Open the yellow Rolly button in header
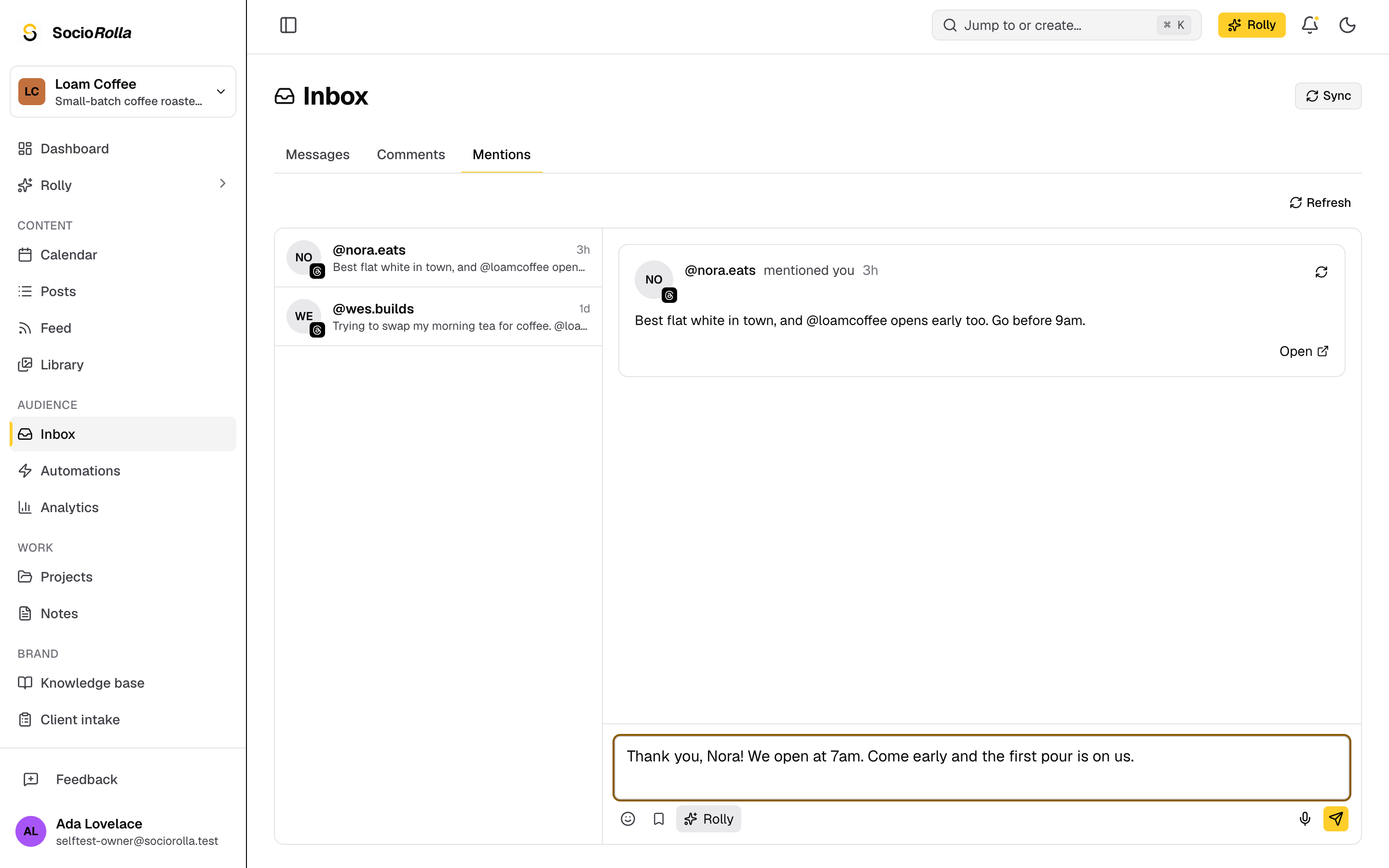1389x868 pixels. (1251, 25)
